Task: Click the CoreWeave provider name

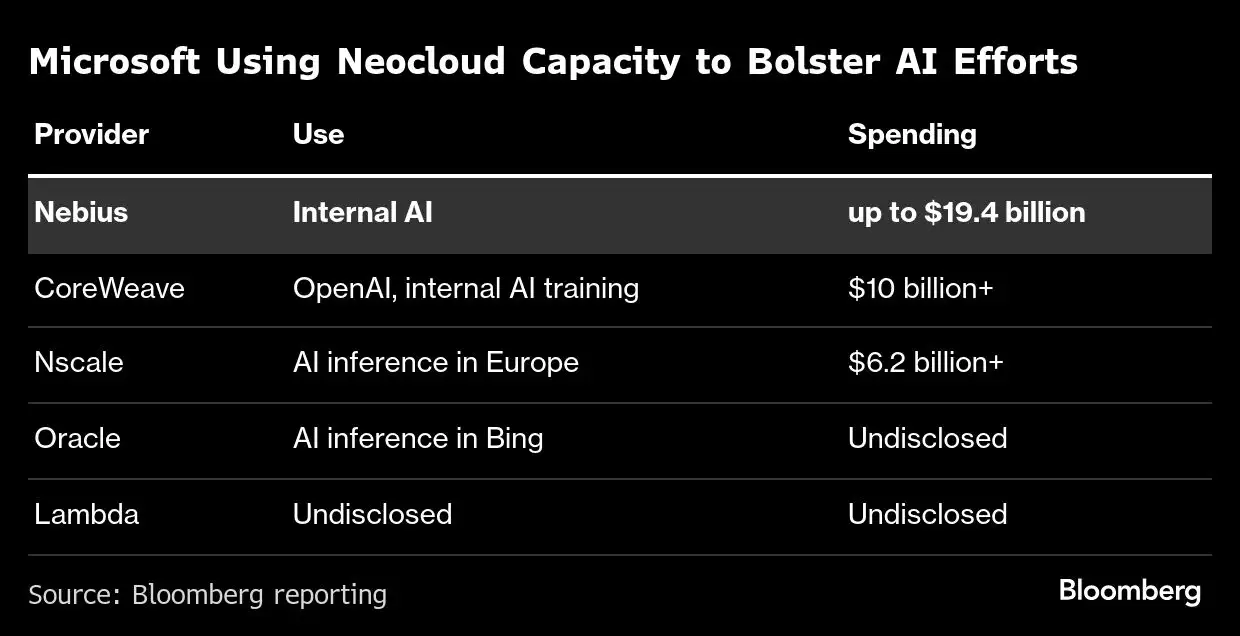Action: click(109, 288)
